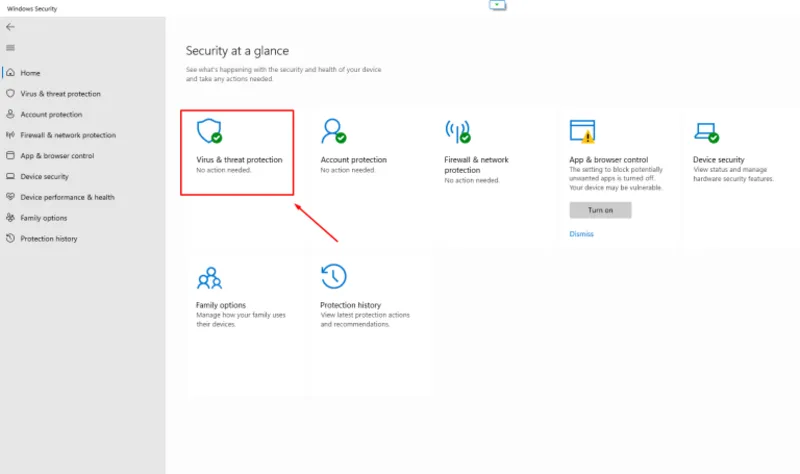Click the Account protection tile title
This screenshot has width=800, height=474.
coord(354,160)
